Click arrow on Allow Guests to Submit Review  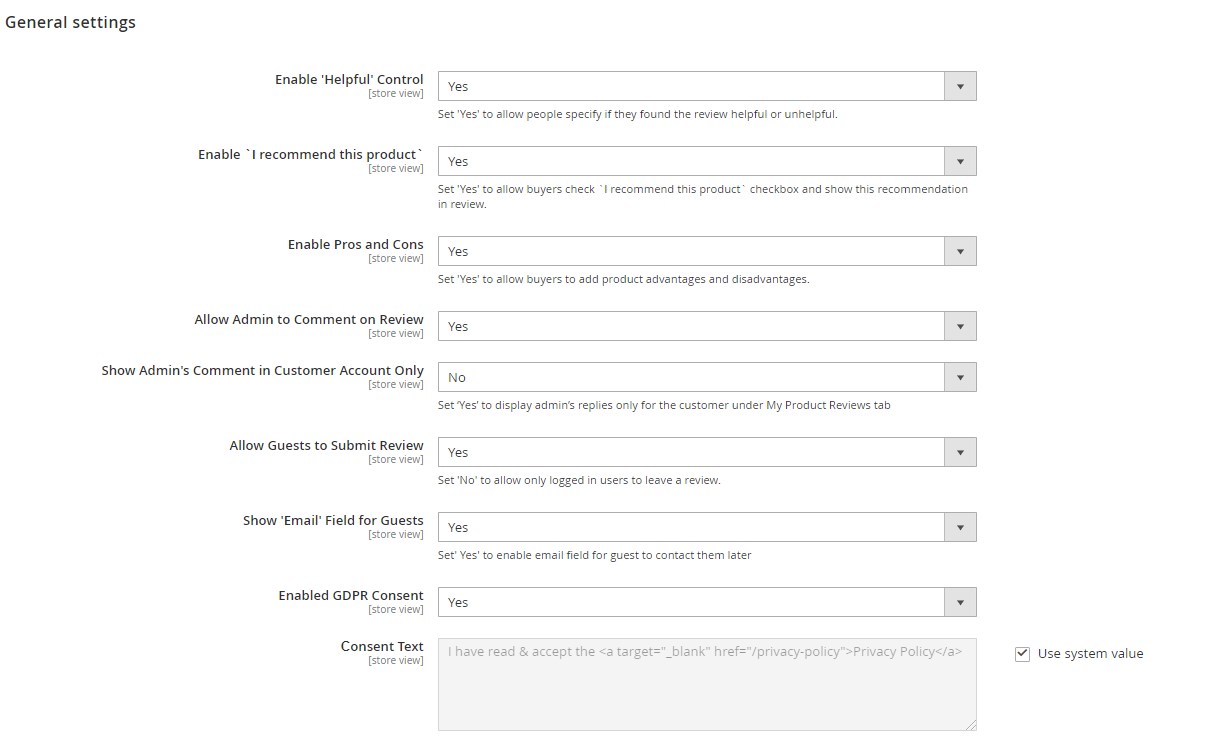(960, 453)
